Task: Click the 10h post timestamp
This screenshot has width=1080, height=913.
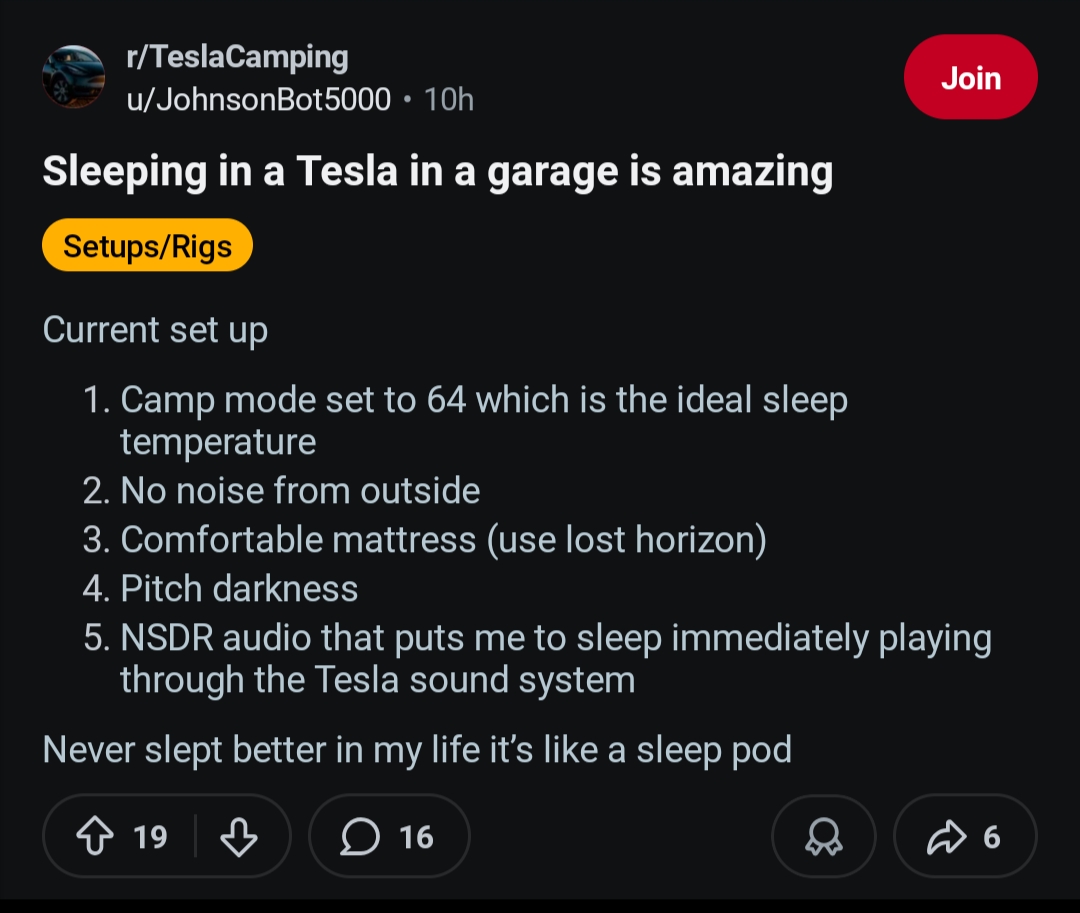Action: (x=449, y=99)
